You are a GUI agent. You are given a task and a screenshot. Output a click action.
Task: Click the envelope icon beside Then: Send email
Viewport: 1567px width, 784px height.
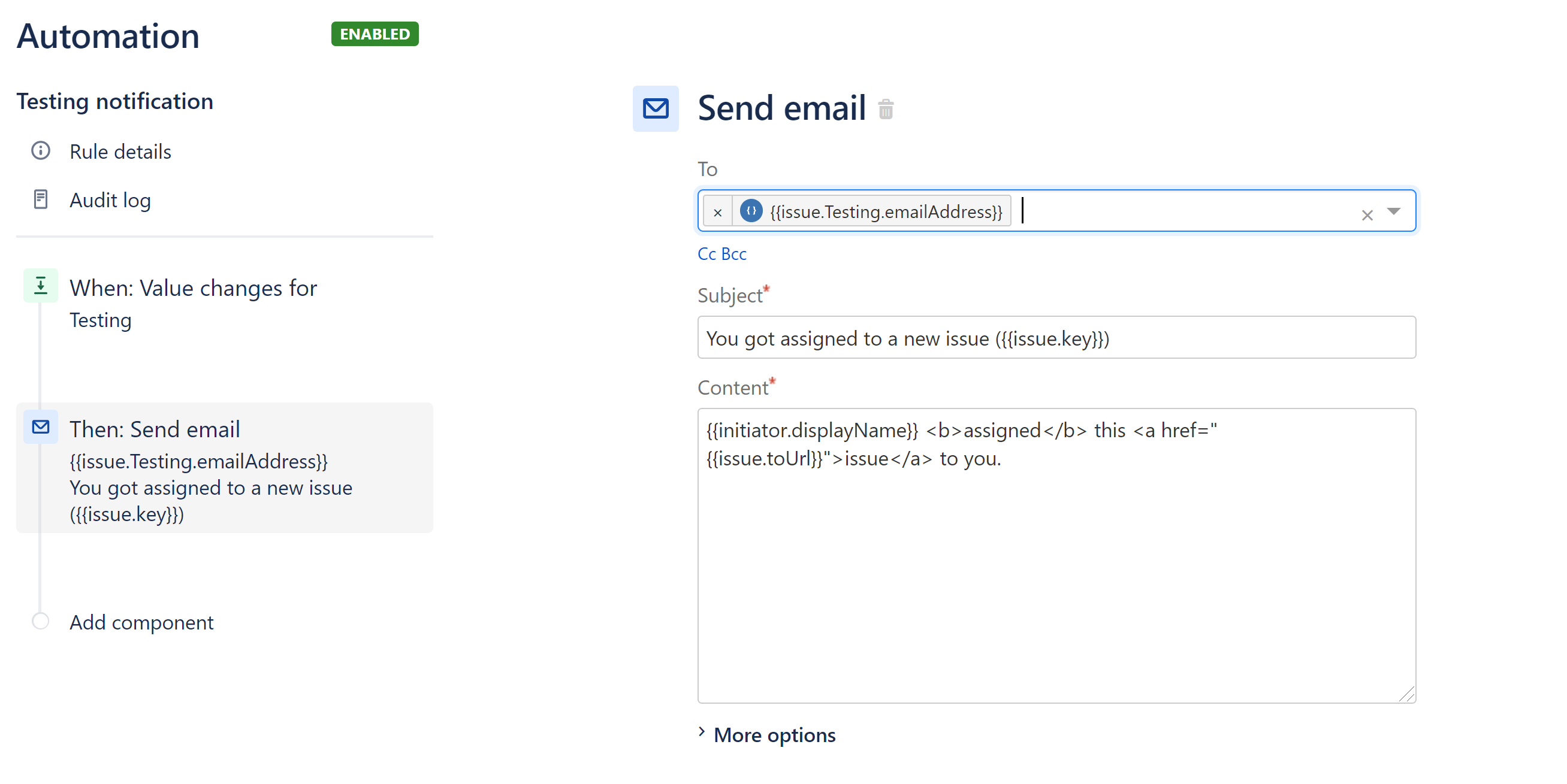click(x=40, y=427)
